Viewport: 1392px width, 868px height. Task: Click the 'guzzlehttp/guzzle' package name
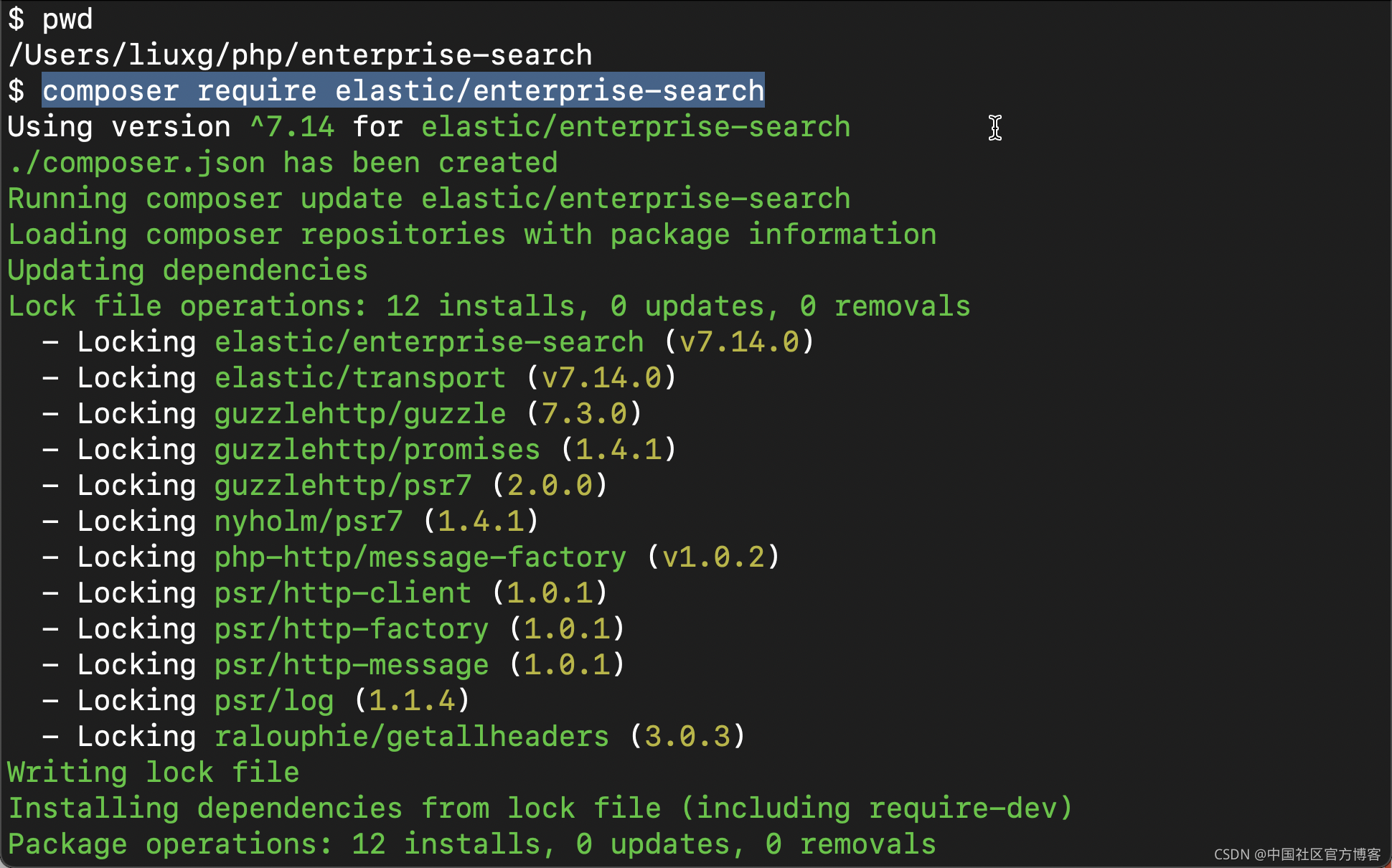[x=360, y=414]
